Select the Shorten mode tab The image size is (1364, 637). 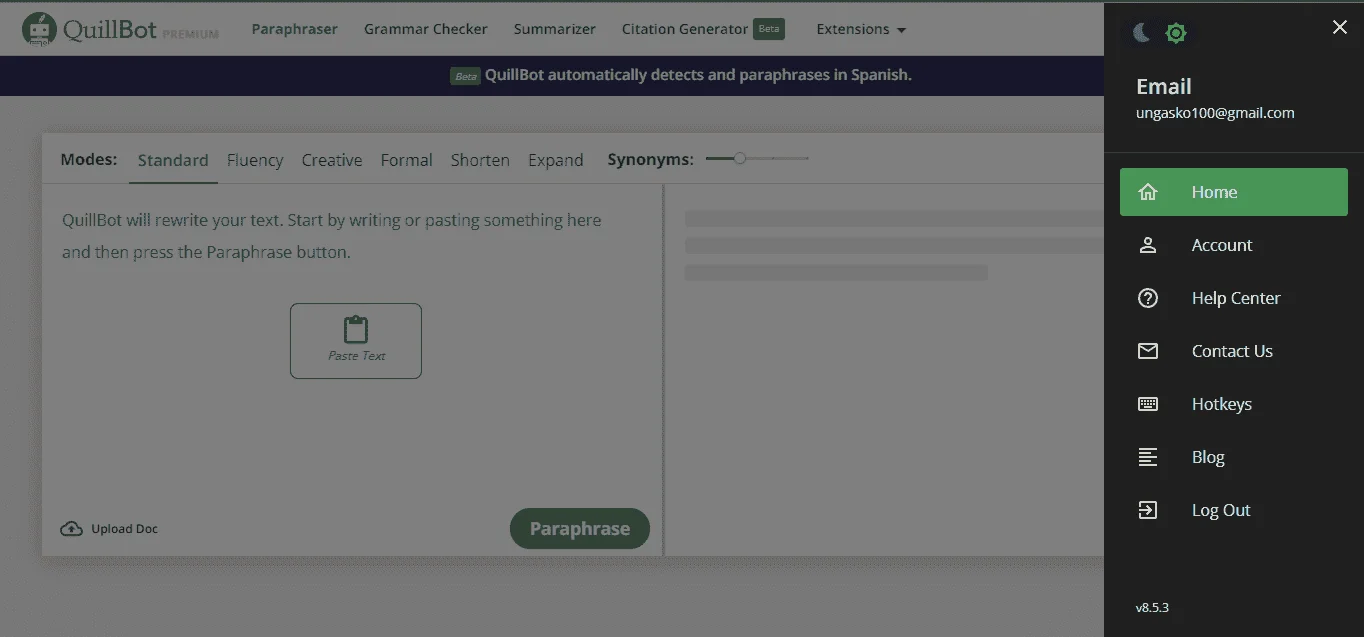480,160
